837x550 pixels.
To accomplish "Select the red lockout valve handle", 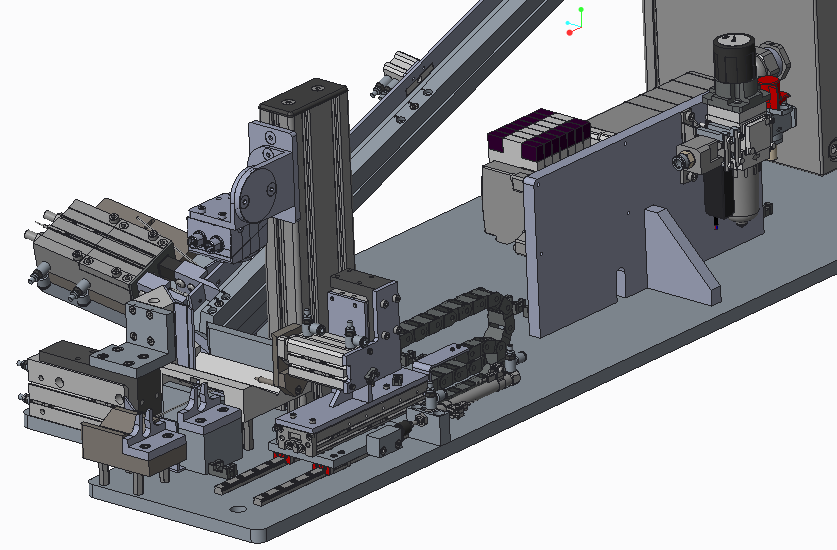I will (772, 92).
